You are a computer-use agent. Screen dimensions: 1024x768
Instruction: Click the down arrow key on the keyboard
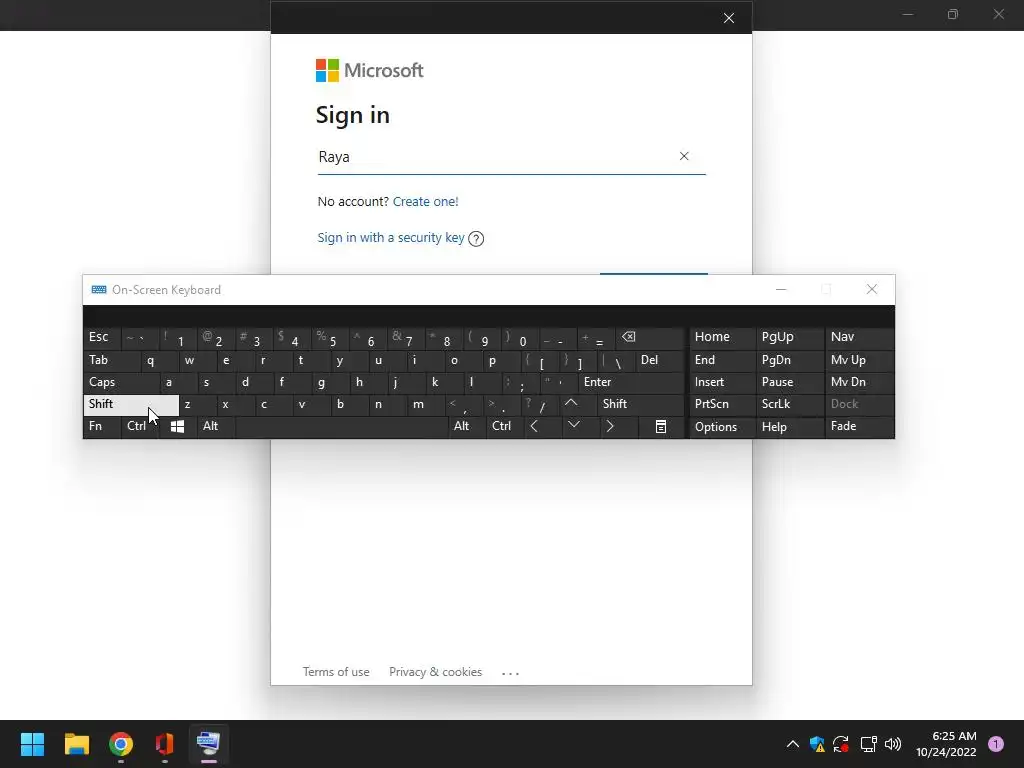pyautogui.click(x=573, y=426)
